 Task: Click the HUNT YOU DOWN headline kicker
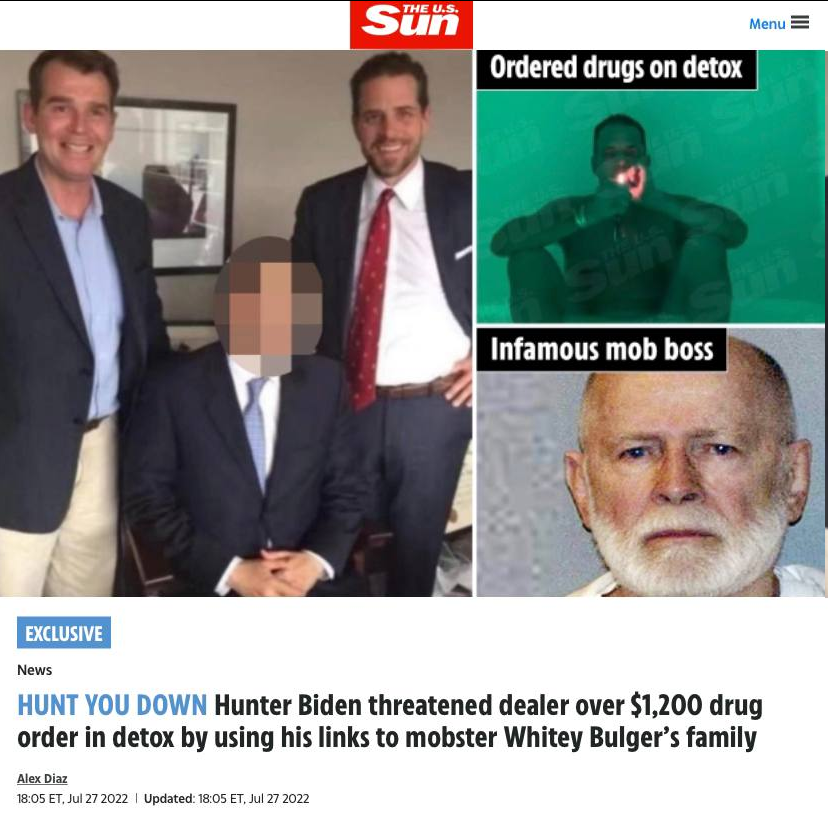(112, 705)
